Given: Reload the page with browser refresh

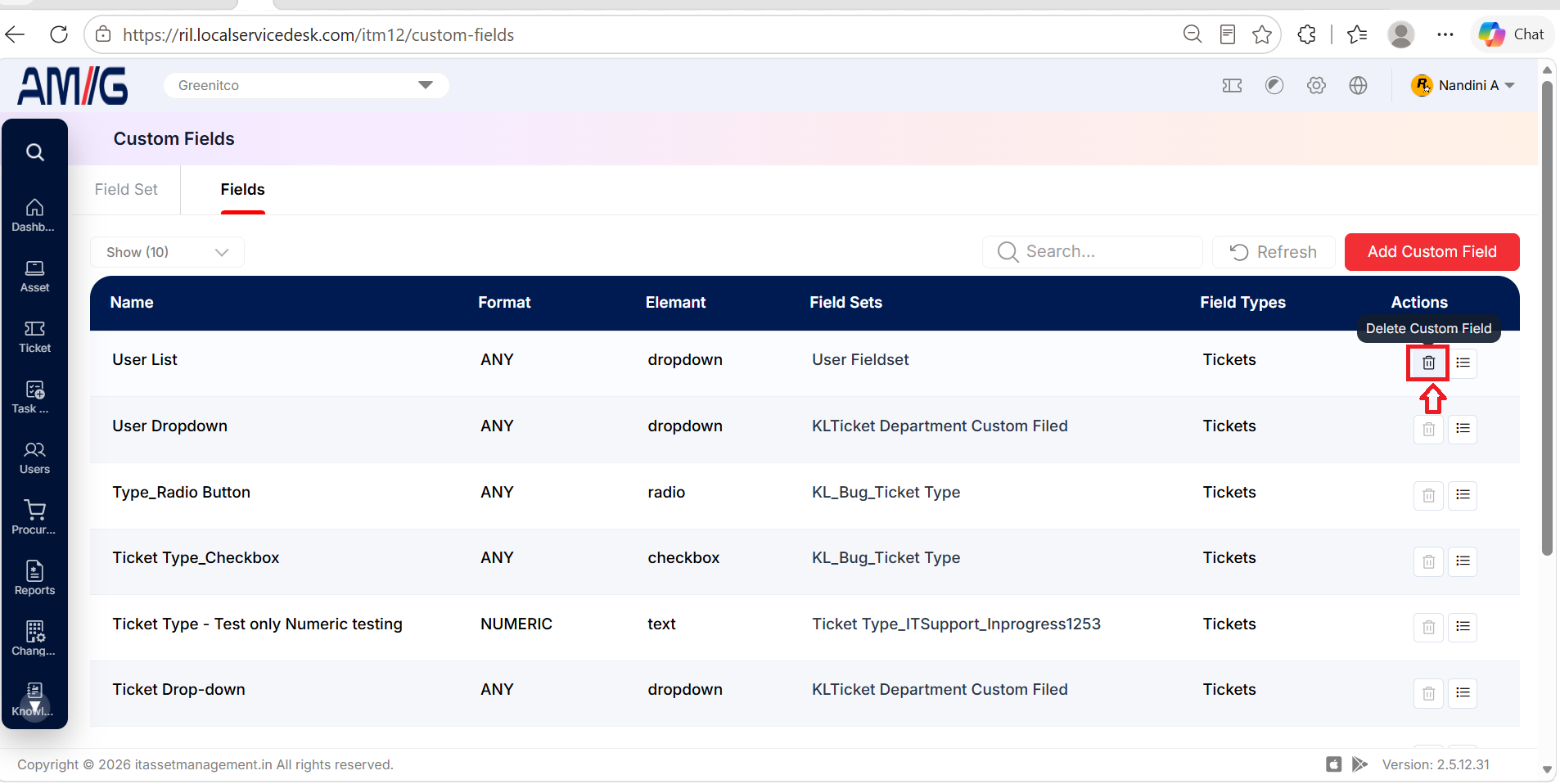Looking at the screenshot, I should (59, 34).
